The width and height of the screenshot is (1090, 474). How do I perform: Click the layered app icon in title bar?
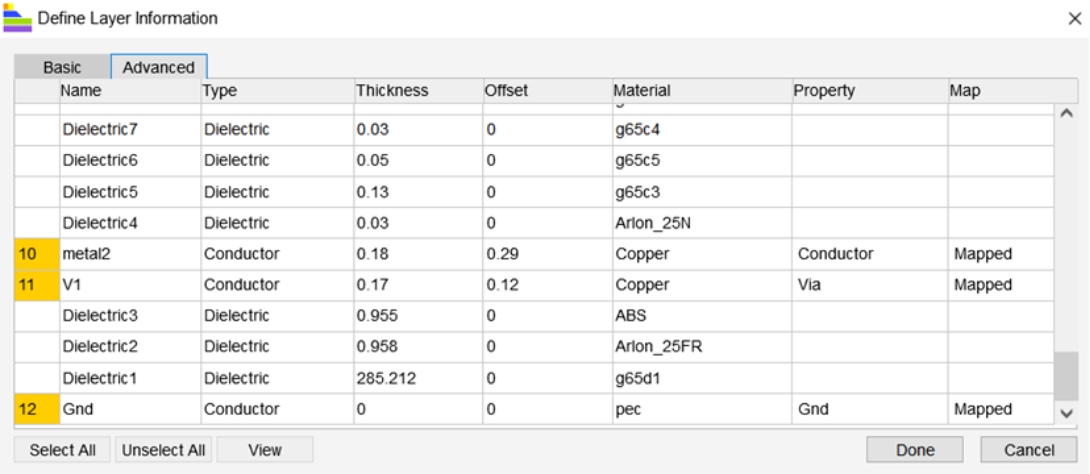19,18
